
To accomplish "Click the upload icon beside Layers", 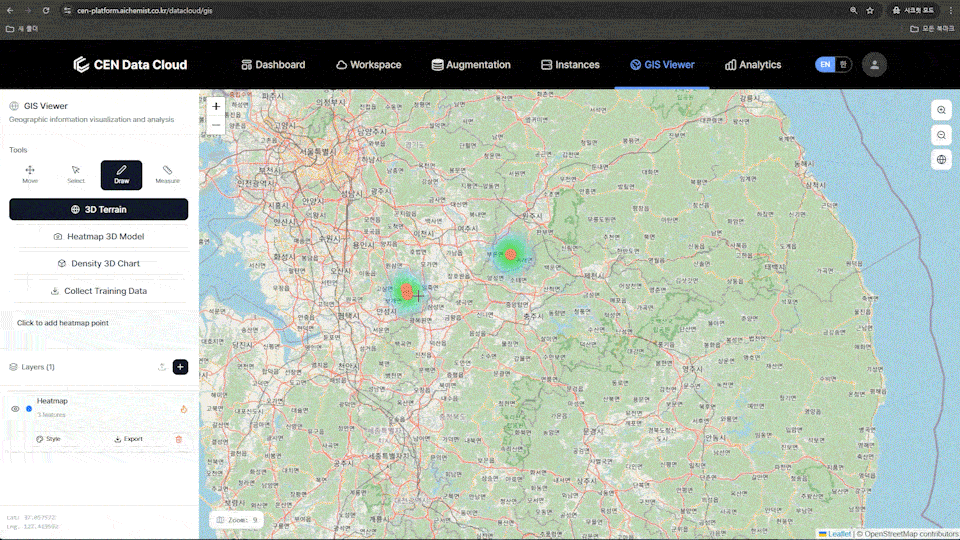I will coord(162,367).
